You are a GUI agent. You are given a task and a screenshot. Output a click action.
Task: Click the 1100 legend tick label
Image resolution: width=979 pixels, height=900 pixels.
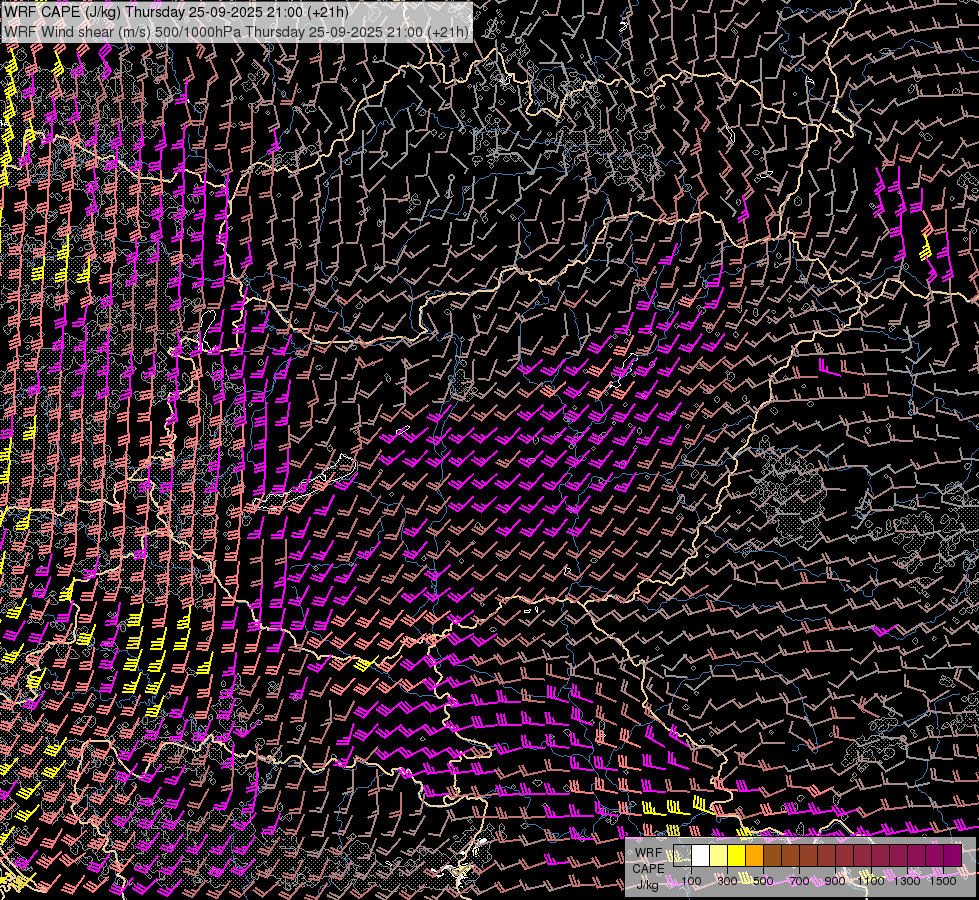tap(871, 881)
